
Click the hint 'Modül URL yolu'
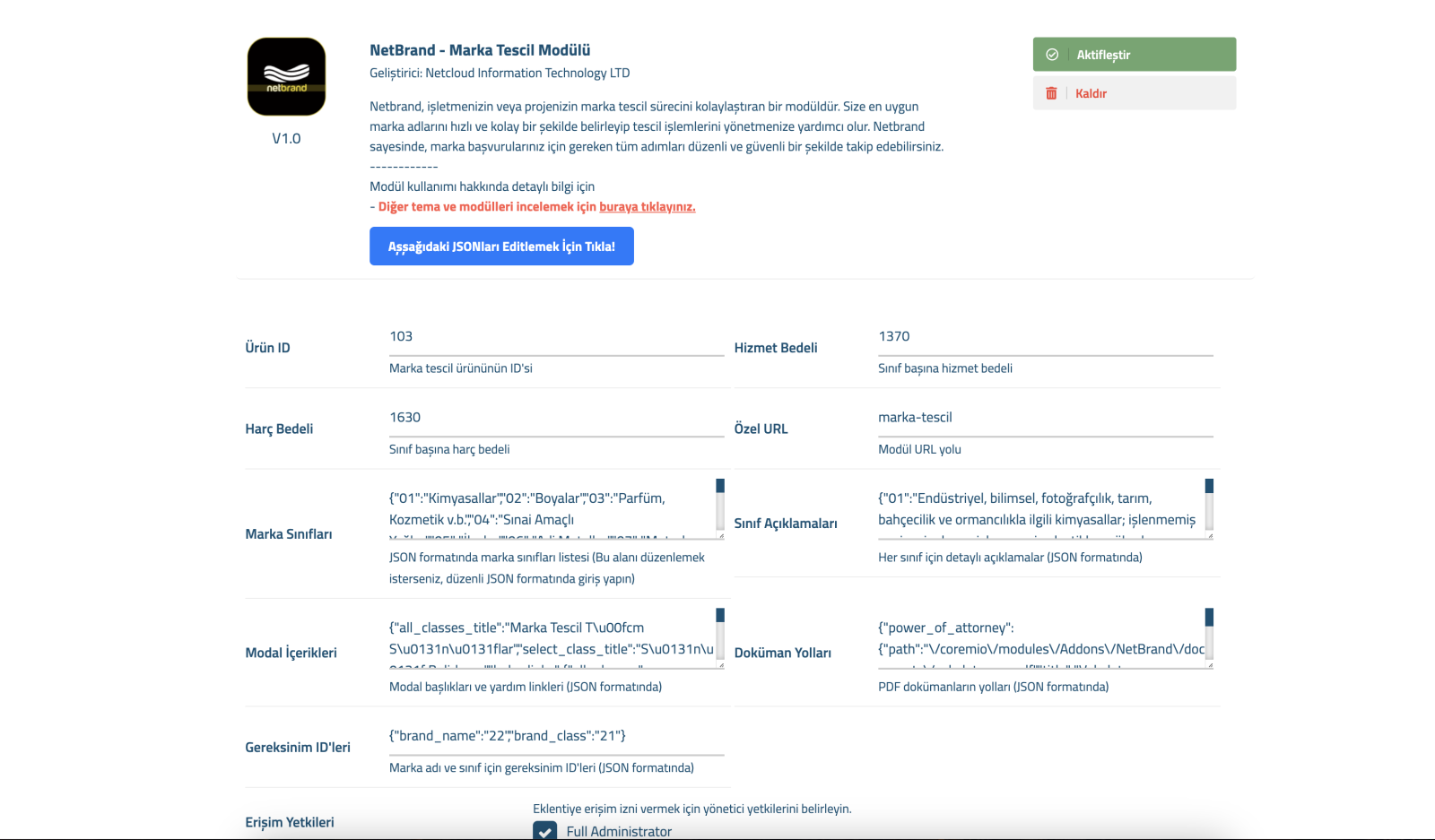(x=919, y=449)
